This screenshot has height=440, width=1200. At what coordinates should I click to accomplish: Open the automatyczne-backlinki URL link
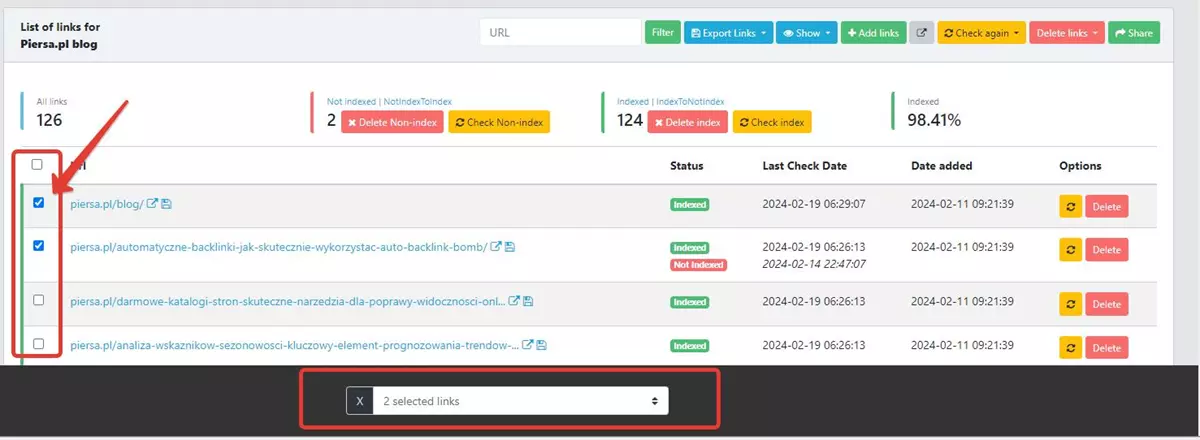279,247
